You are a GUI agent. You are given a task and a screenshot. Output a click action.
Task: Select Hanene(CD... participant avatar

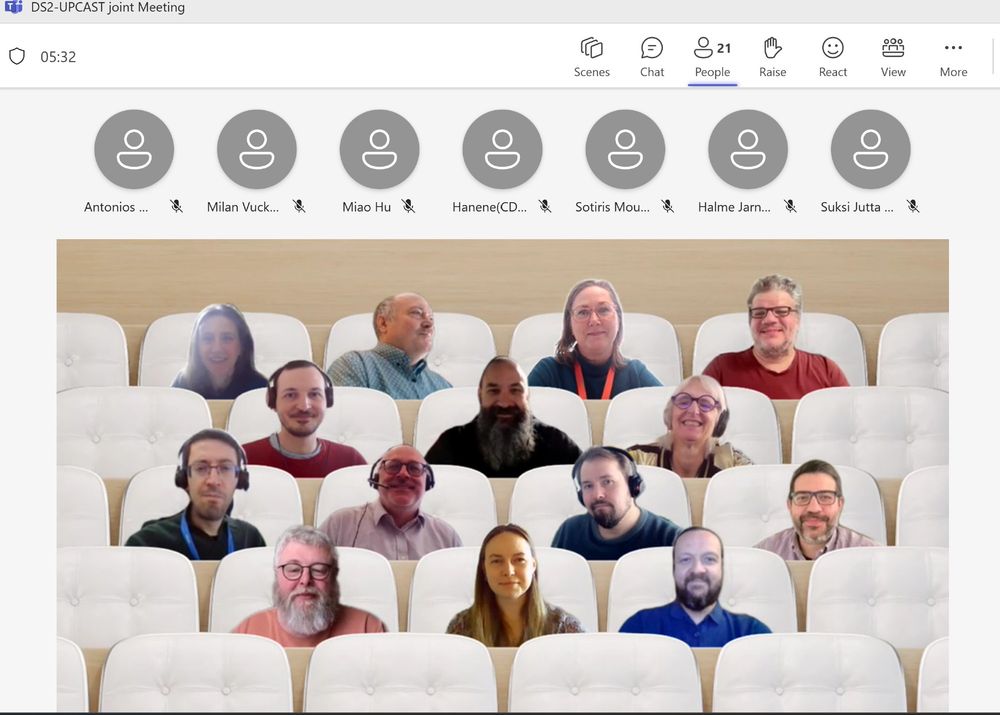coord(503,149)
